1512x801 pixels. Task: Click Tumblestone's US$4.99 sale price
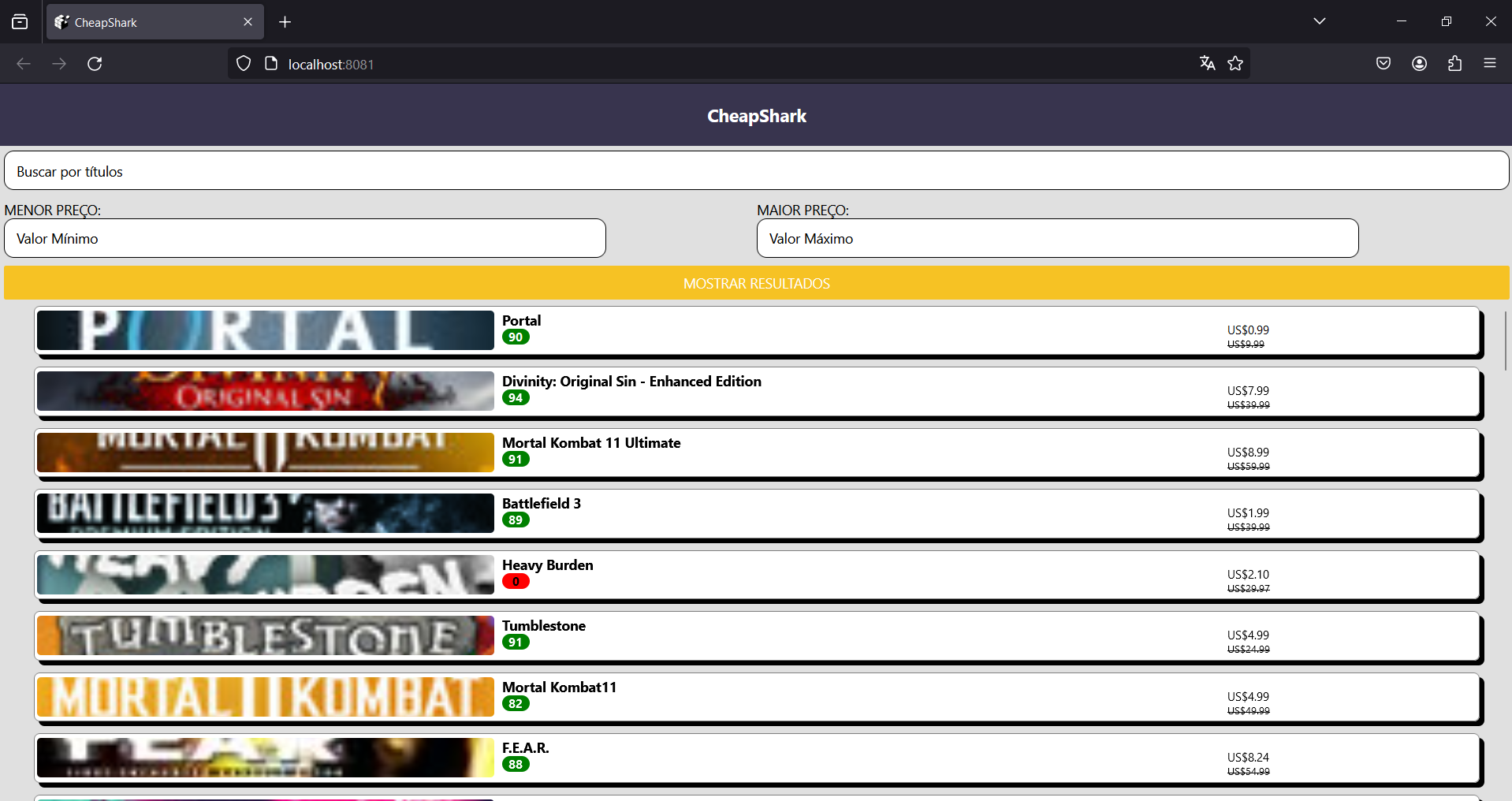coord(1248,635)
